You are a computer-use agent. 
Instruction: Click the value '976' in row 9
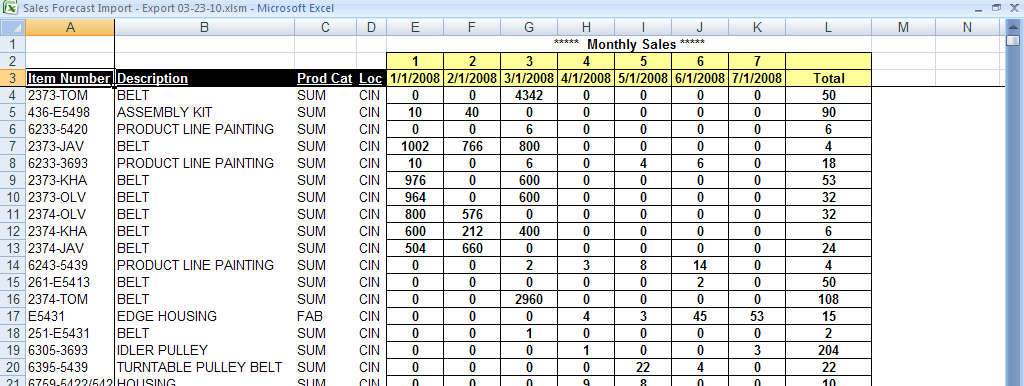point(415,180)
